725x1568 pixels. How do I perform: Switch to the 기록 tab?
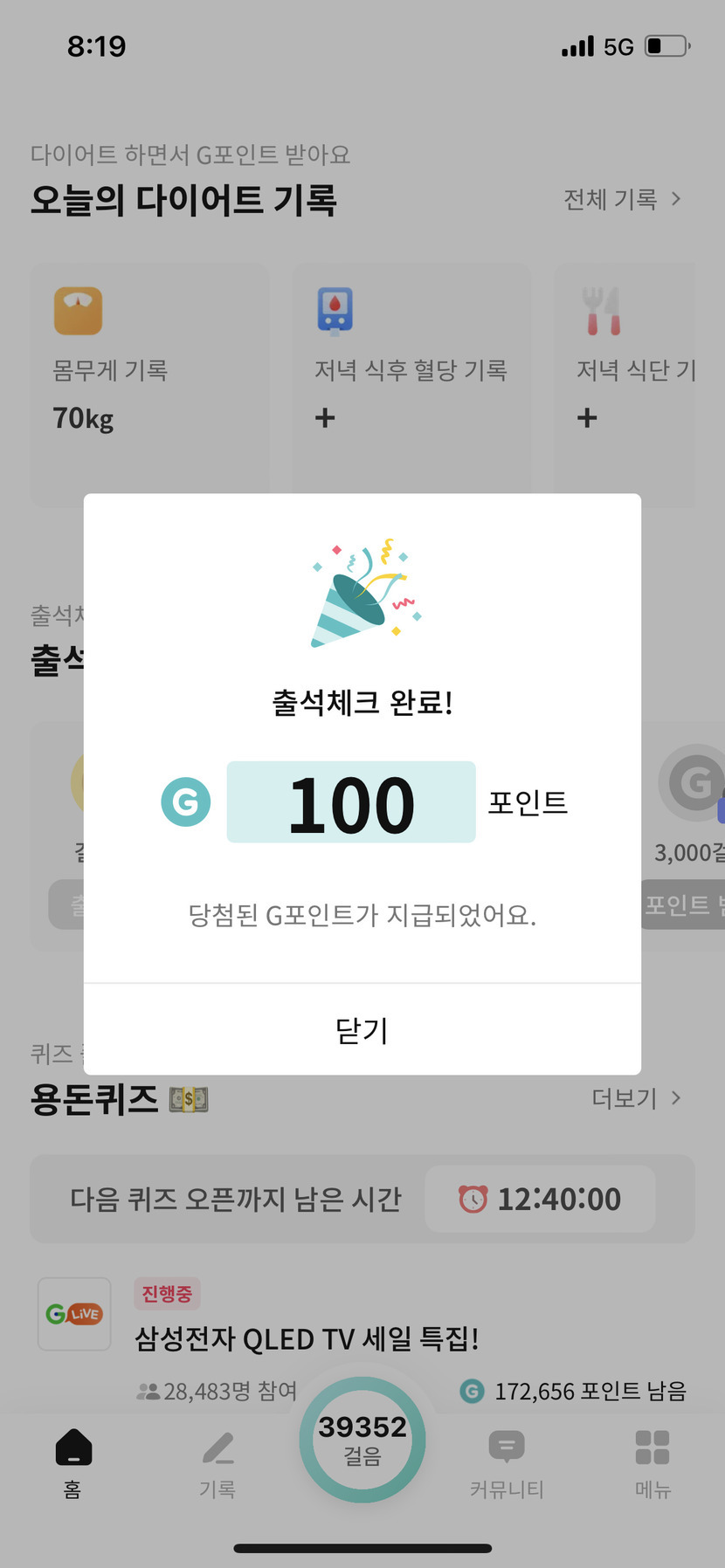[x=217, y=1459]
